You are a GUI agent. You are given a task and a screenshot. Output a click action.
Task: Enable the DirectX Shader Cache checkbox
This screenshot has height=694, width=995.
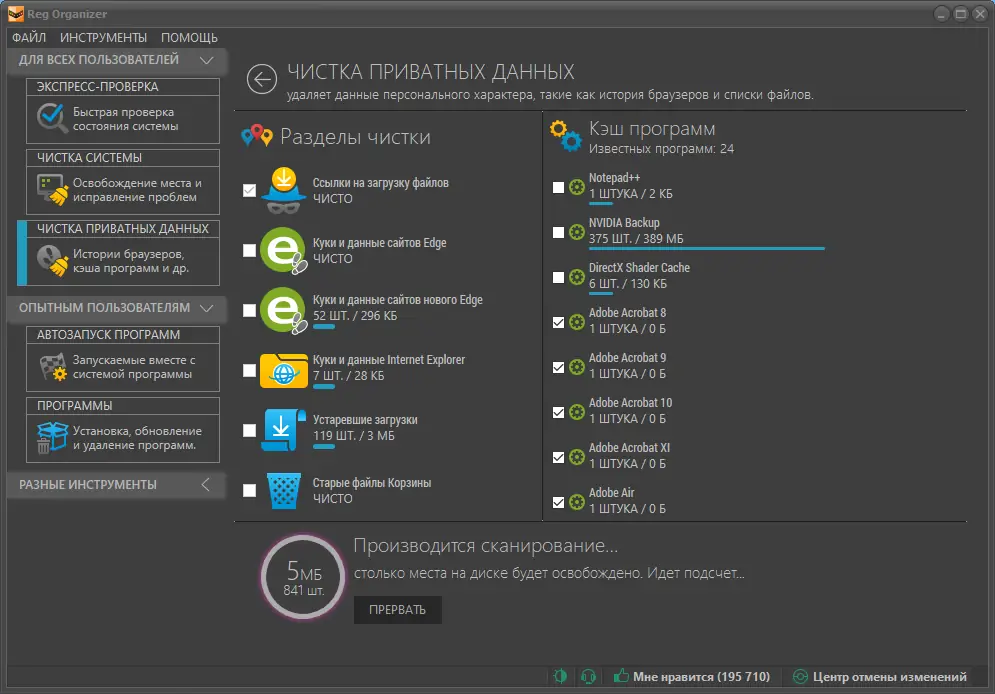pyautogui.click(x=558, y=277)
